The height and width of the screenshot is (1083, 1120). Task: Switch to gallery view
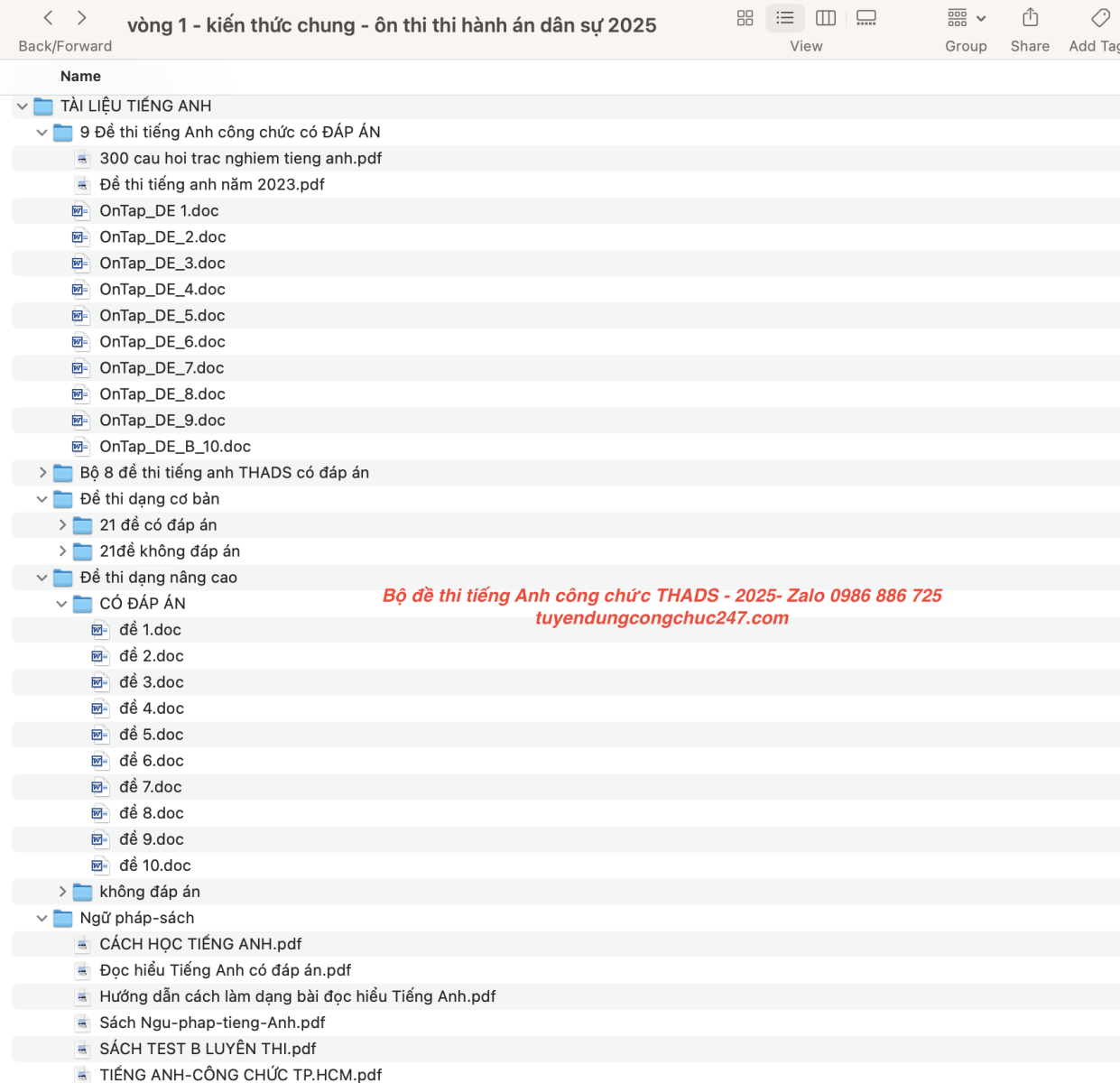[x=866, y=18]
